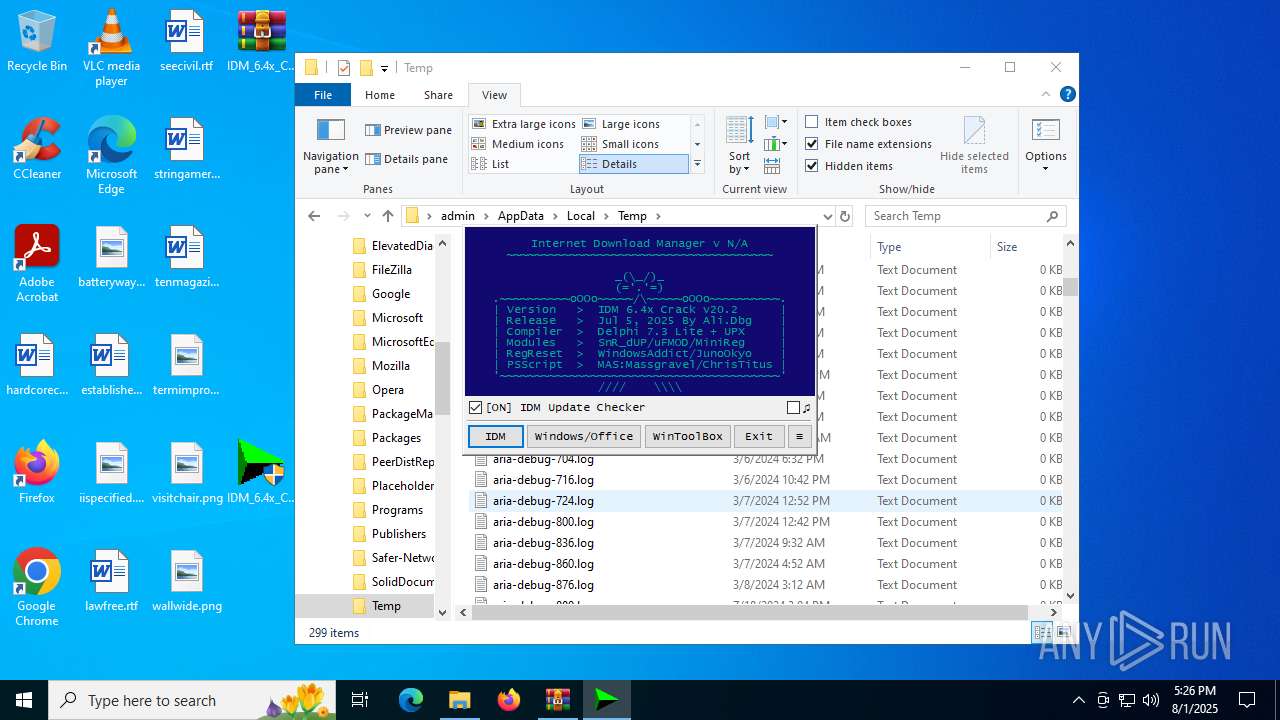Click the Details pane ribbon button

click(x=406, y=159)
